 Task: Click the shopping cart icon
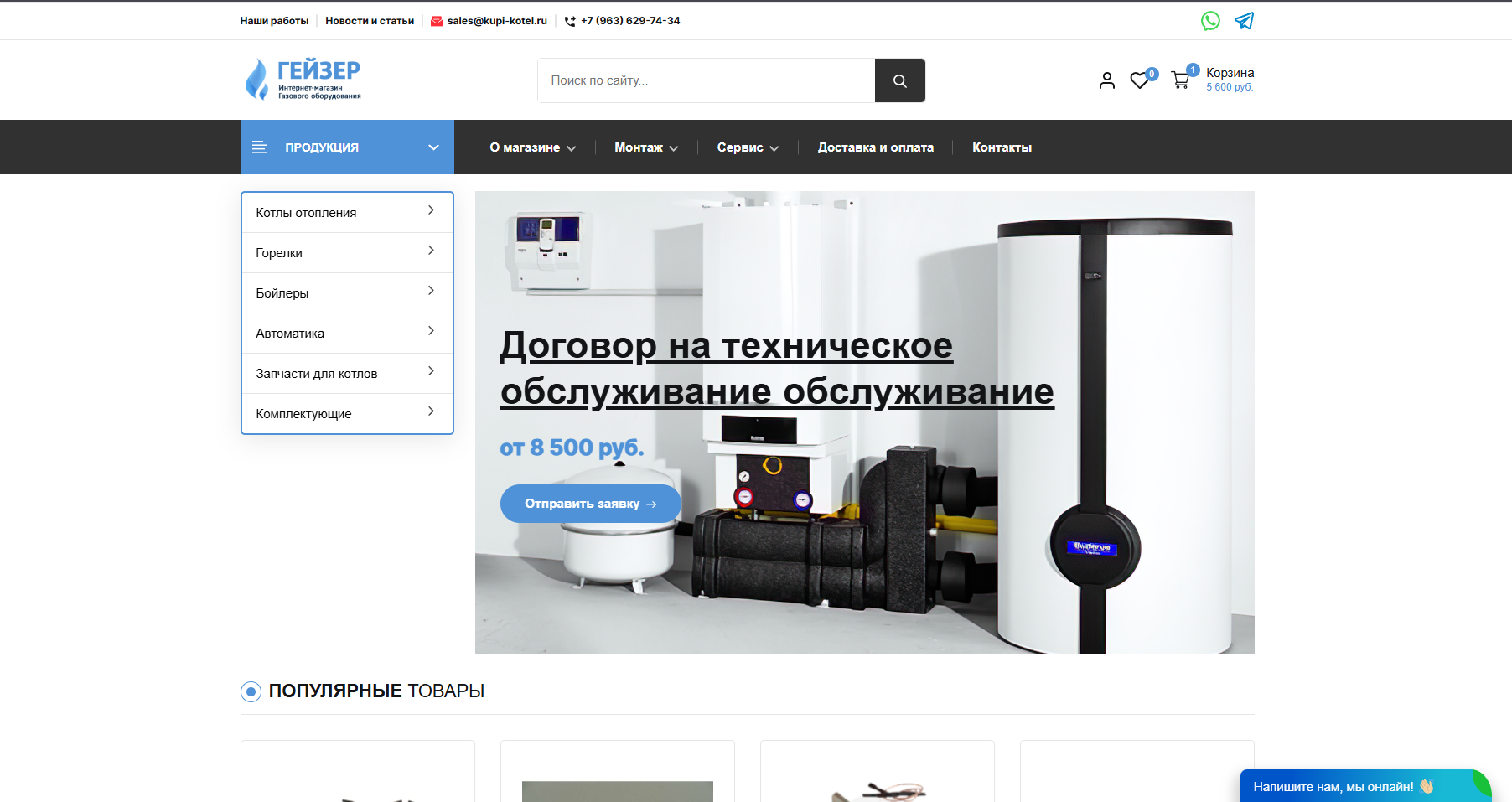tap(1180, 80)
